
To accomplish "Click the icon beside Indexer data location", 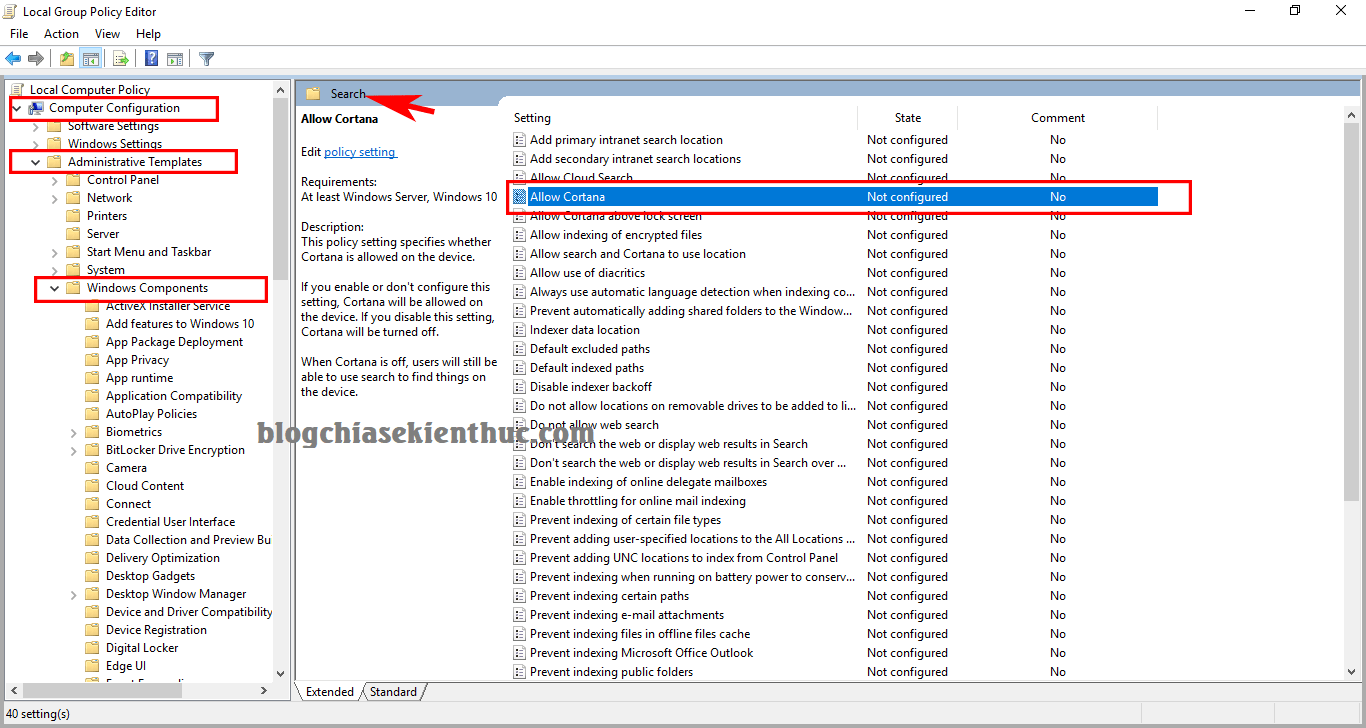I will tap(520, 330).
